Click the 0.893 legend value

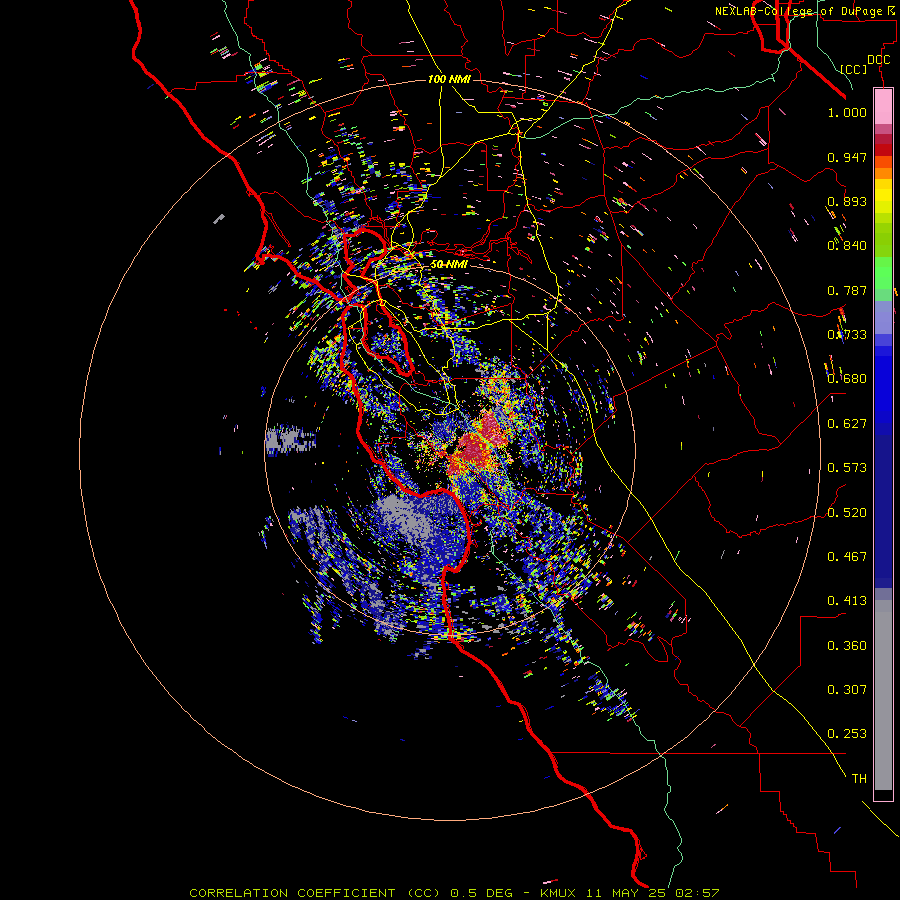point(847,201)
